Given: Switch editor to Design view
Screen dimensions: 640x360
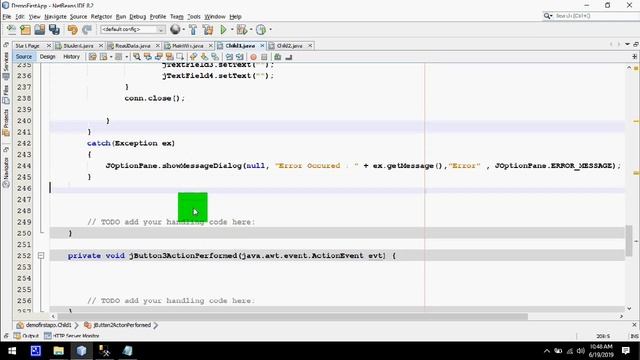Looking at the screenshot, I should click(x=47, y=57).
